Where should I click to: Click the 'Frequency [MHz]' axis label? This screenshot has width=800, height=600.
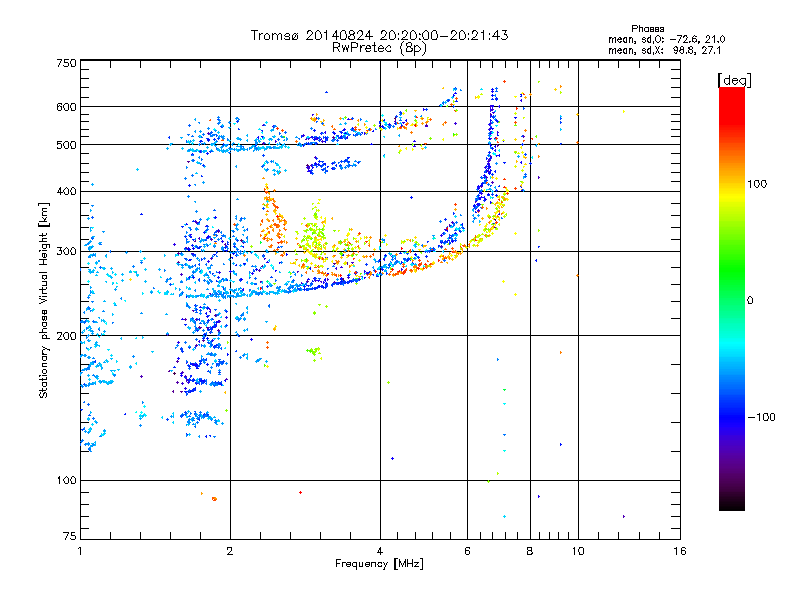click(379, 564)
